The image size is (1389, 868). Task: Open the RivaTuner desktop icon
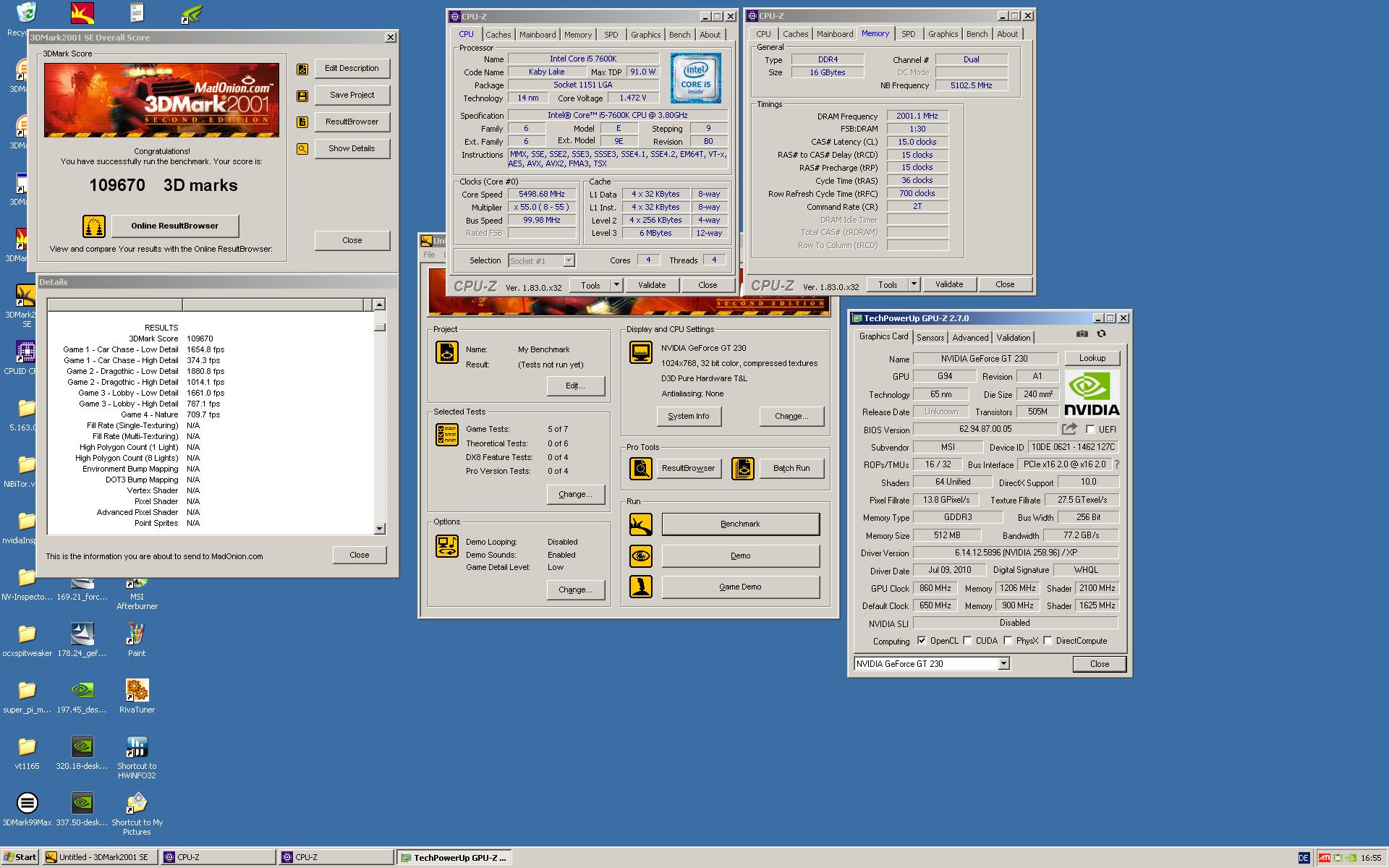pyautogui.click(x=137, y=696)
